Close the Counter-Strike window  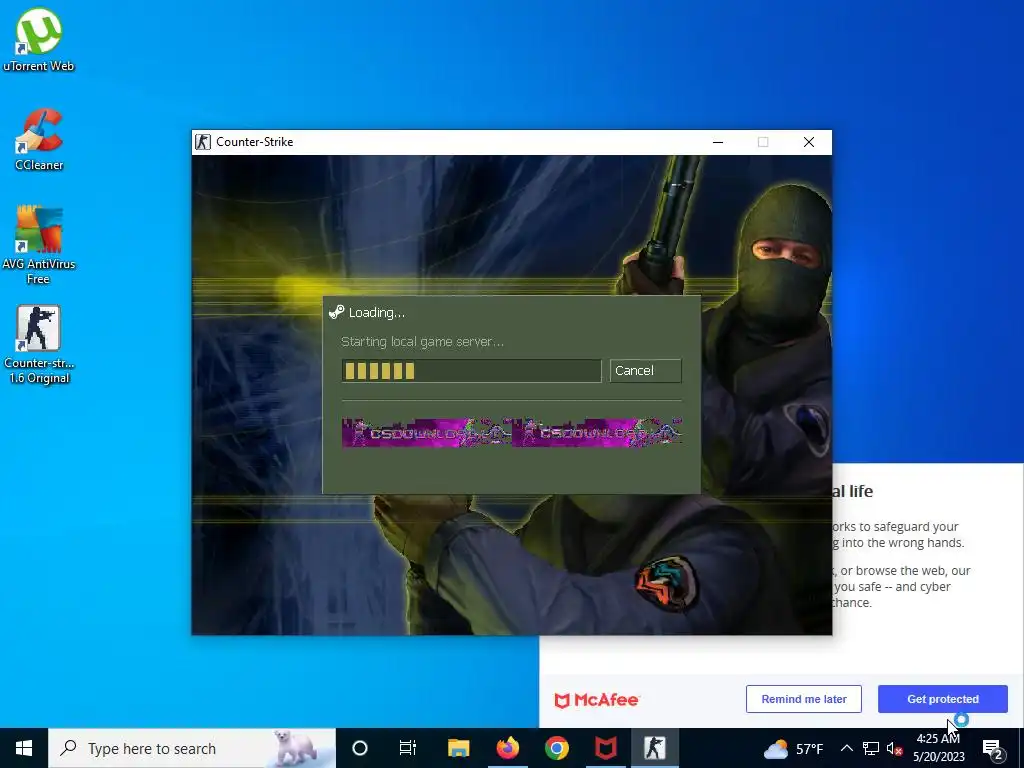click(x=808, y=142)
